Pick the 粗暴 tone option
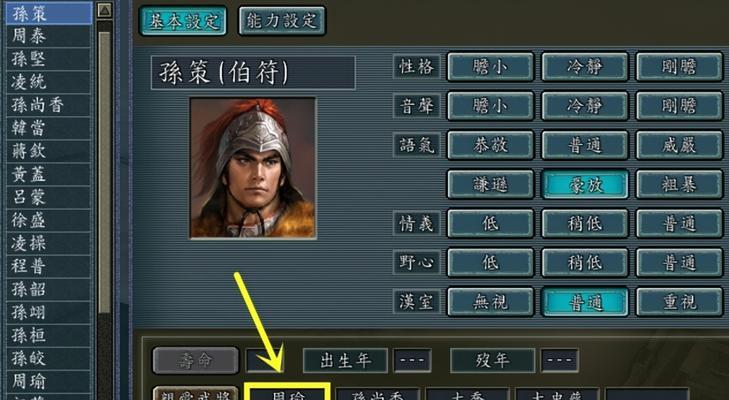The image size is (729, 400). pos(679,185)
